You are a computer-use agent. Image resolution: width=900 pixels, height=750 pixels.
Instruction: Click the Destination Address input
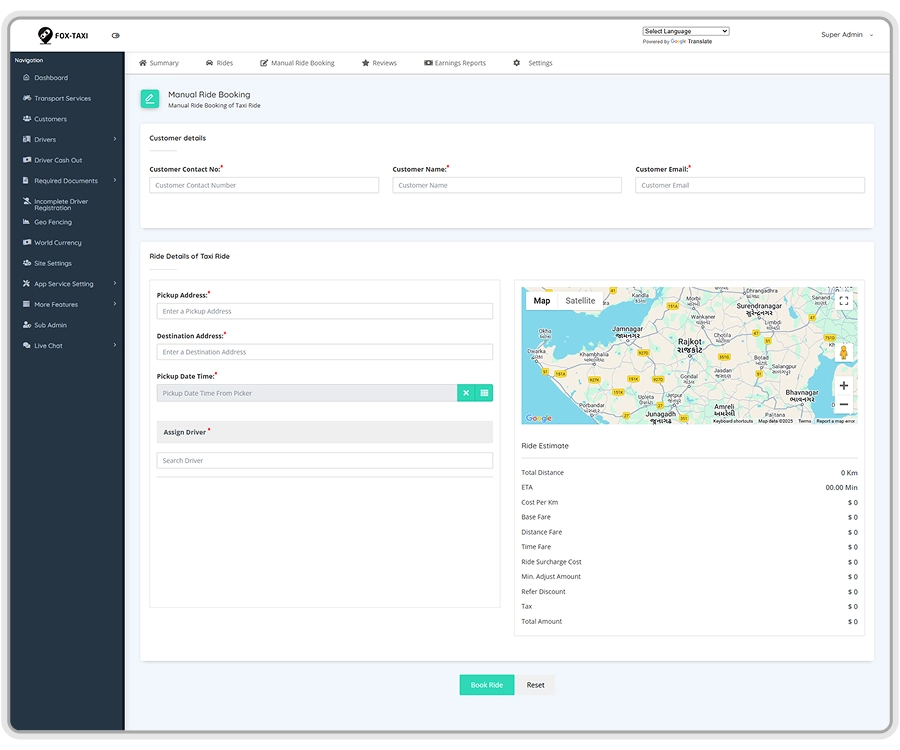pos(325,352)
